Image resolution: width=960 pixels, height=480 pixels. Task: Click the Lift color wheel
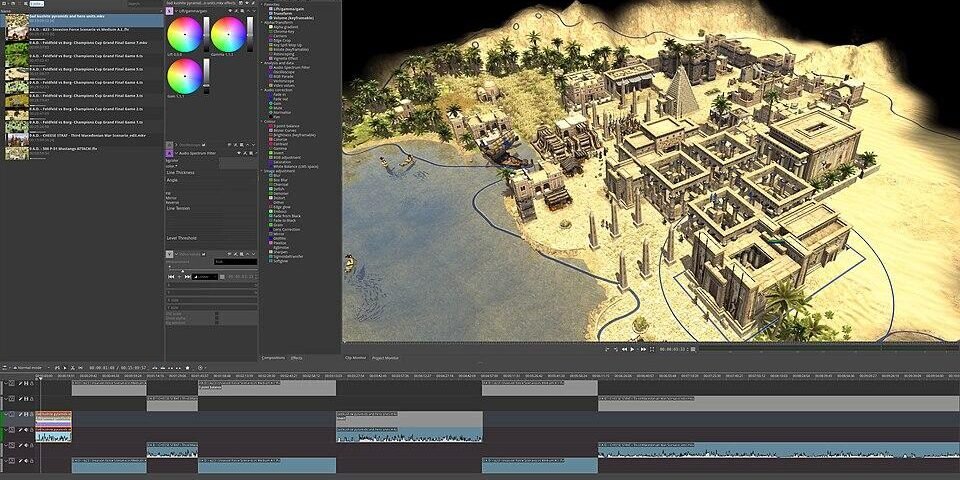[183, 35]
